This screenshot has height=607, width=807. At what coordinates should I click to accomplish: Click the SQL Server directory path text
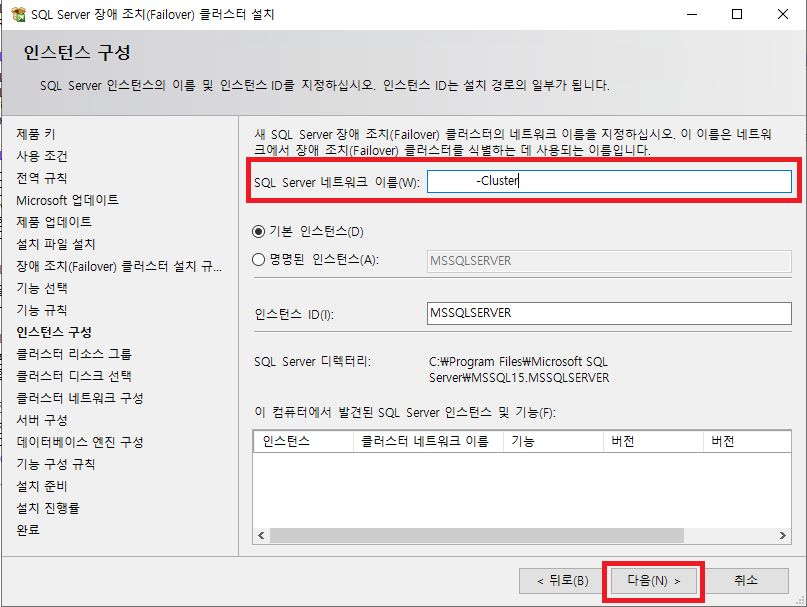[x=519, y=370]
